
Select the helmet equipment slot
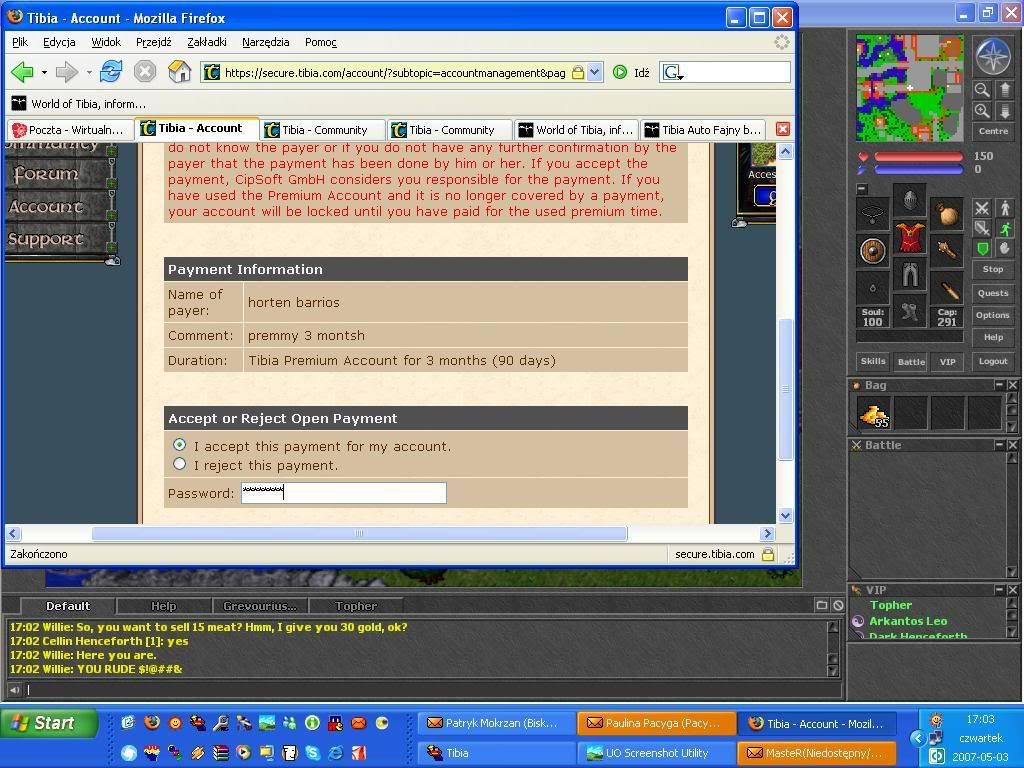point(910,201)
